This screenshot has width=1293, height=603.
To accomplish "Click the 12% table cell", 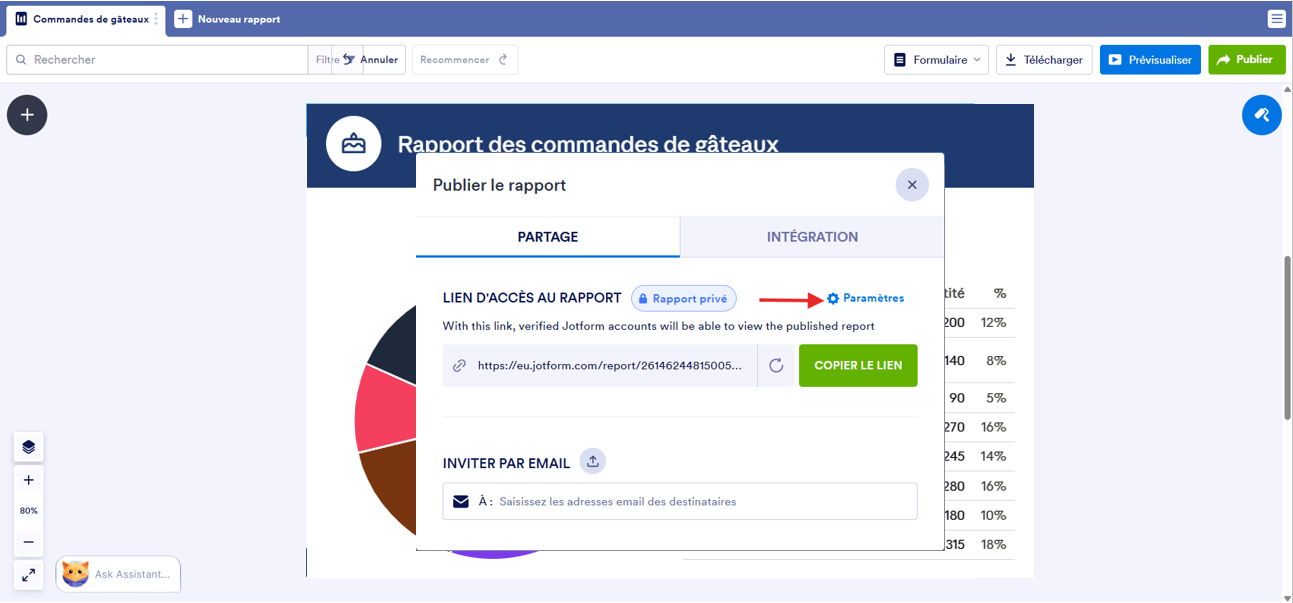I will [x=993, y=322].
